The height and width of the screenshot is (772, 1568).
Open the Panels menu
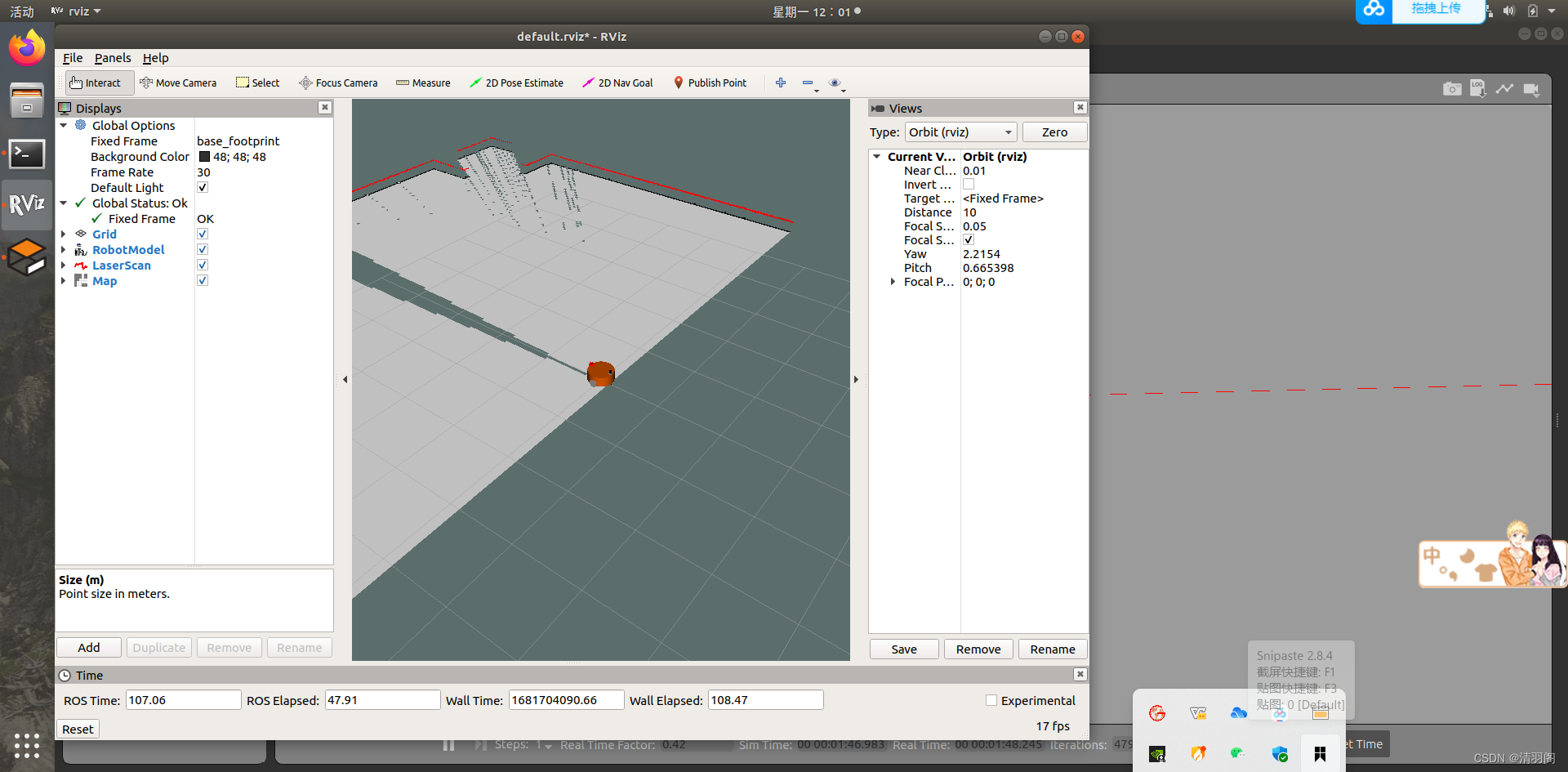point(113,57)
